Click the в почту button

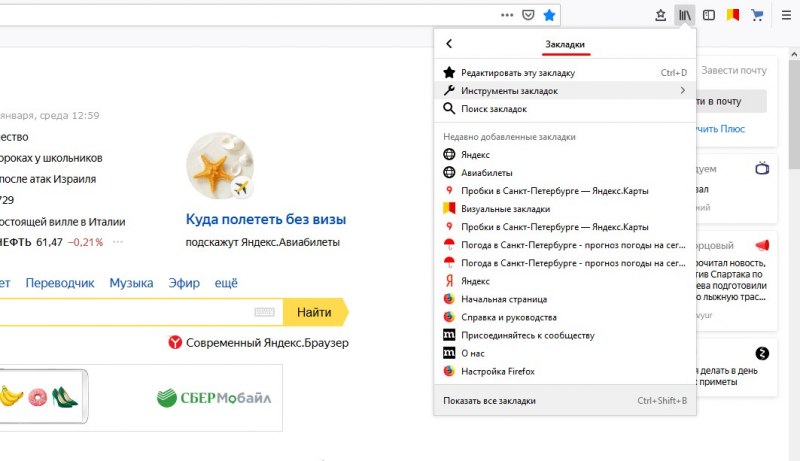[x=731, y=101]
